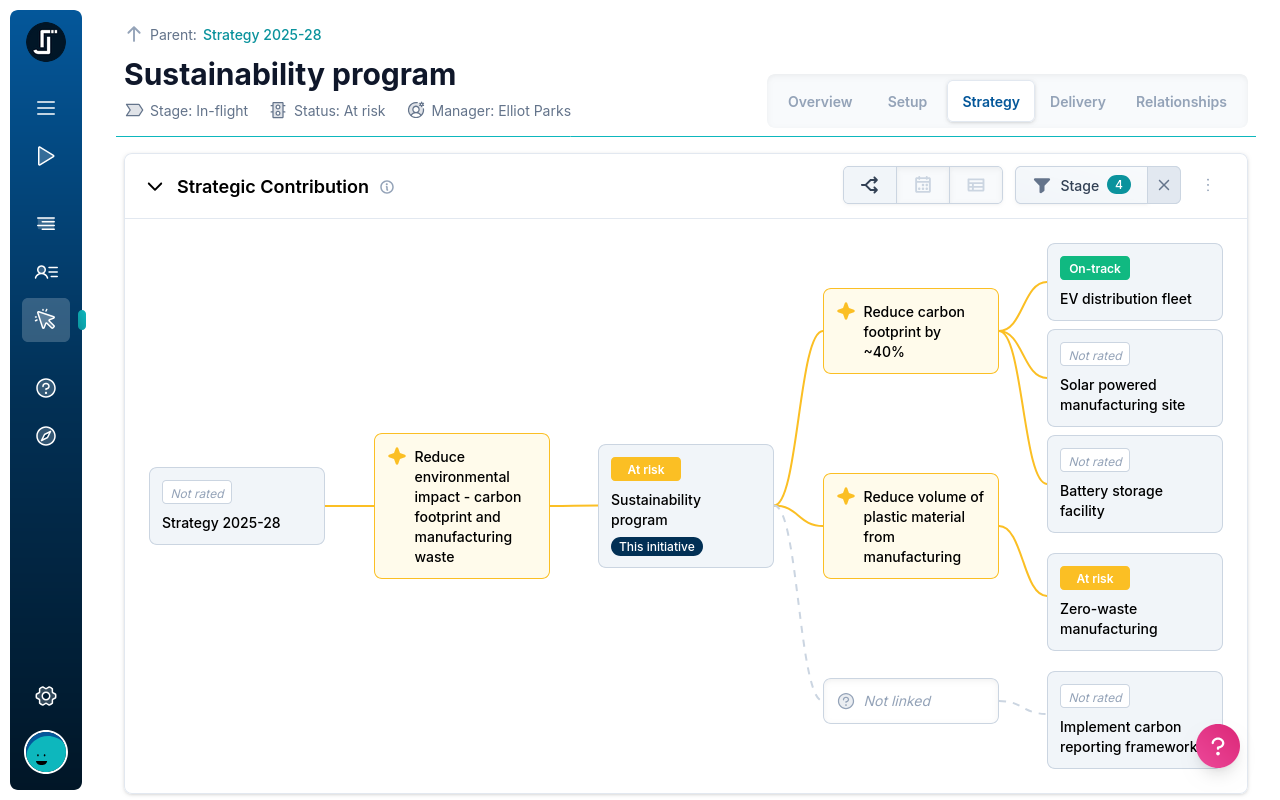
Task: Open the Reduce environmental impact objective card
Action: click(462, 506)
